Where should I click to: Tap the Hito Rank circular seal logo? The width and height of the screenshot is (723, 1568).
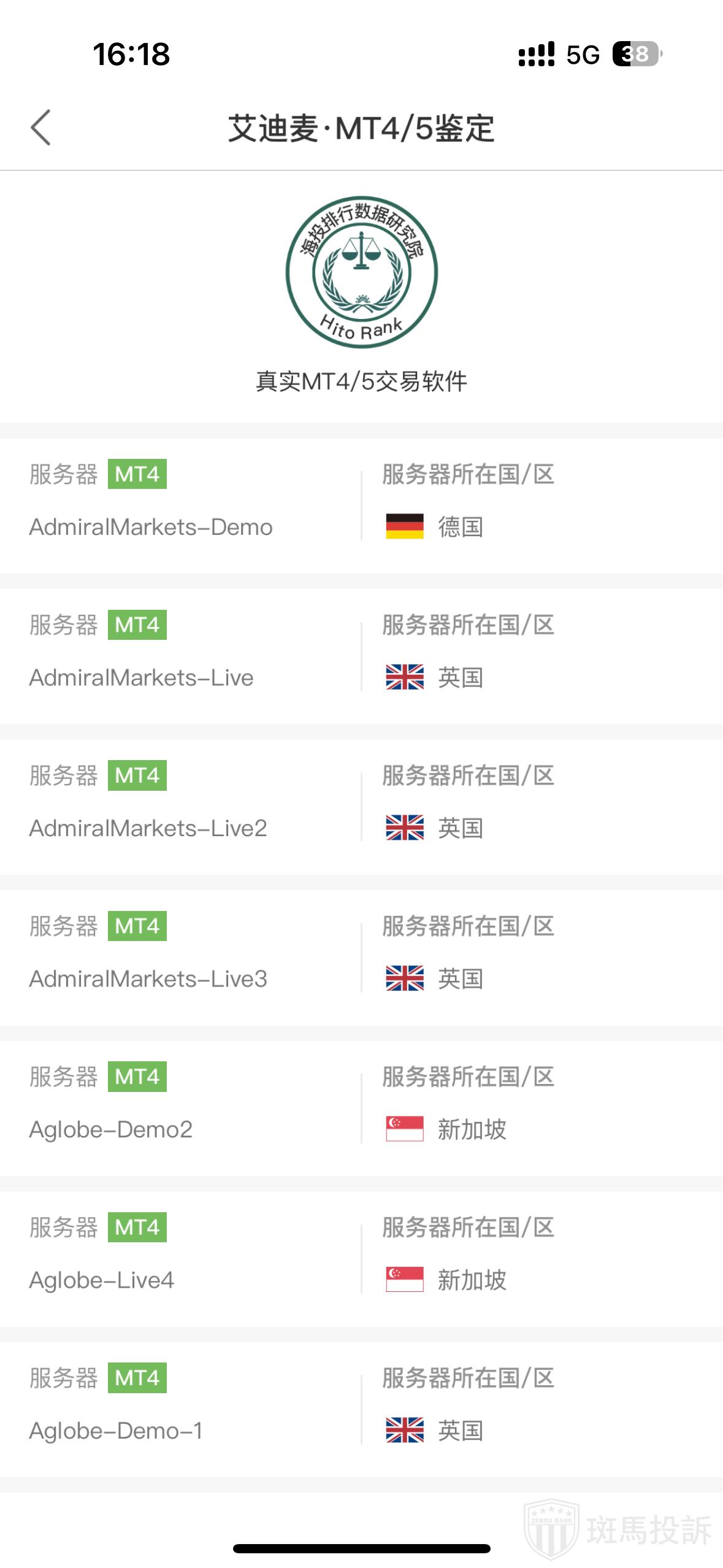point(362,272)
